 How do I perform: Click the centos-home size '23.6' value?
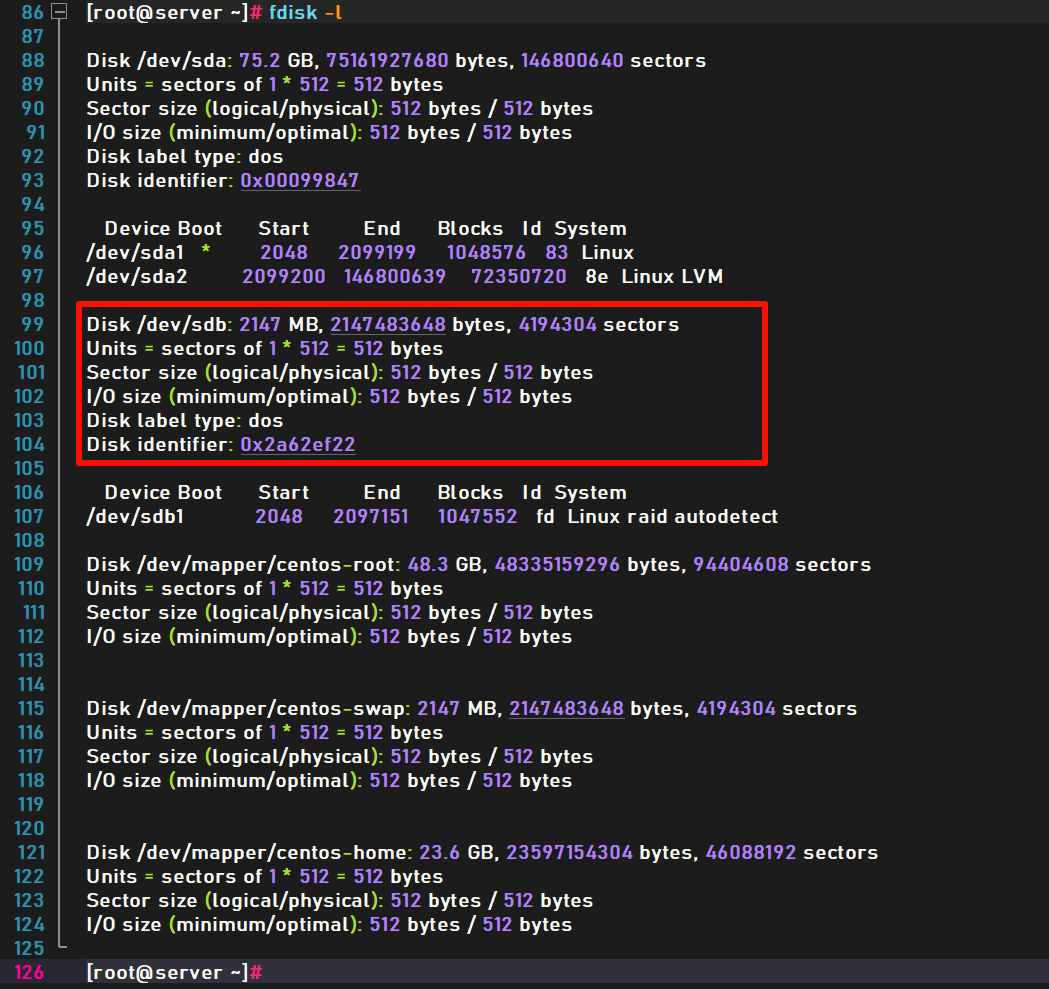[x=440, y=852]
